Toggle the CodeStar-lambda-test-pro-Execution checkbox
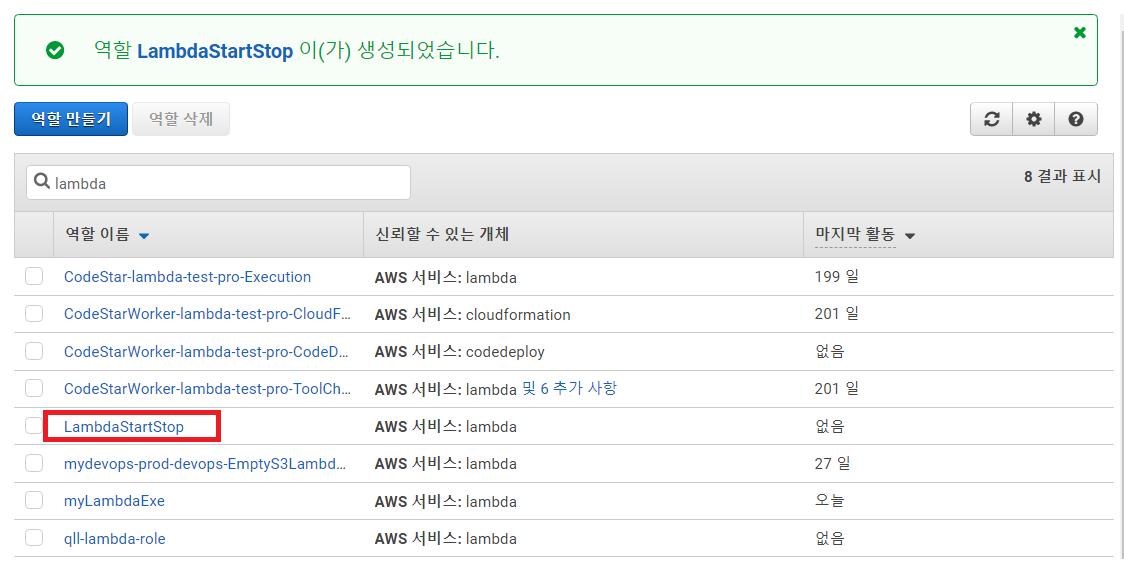The width and height of the screenshot is (1124, 581). pos(34,276)
